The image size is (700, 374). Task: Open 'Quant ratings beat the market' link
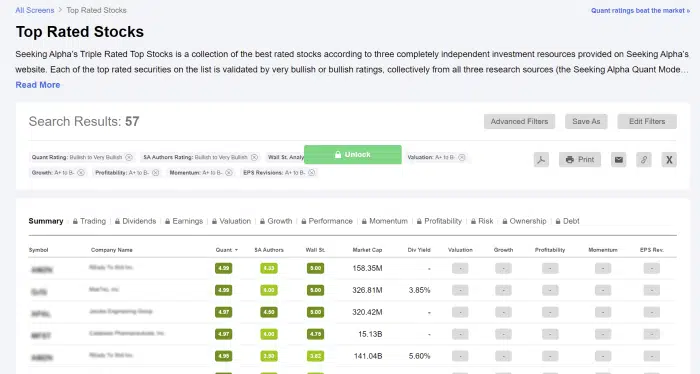point(640,10)
